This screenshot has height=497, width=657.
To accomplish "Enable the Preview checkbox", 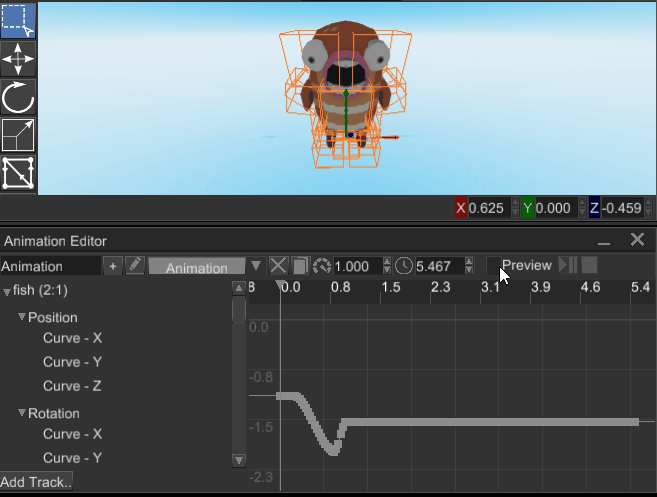I will (x=493, y=265).
